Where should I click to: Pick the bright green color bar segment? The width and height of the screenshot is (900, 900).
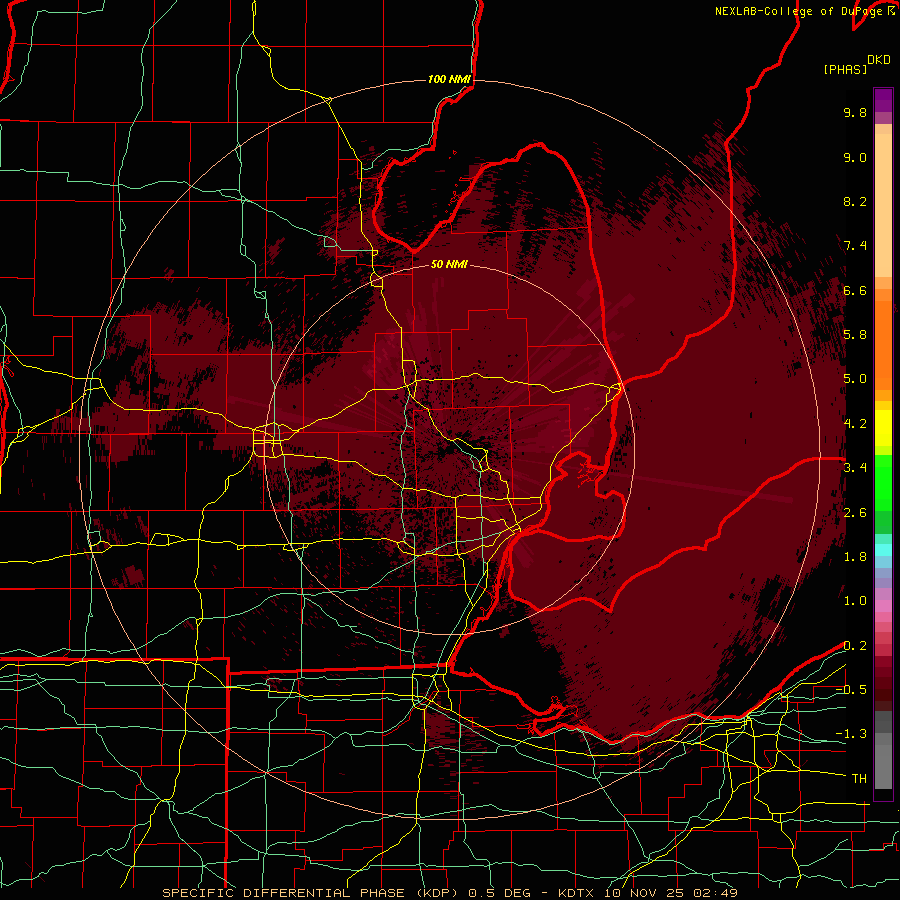point(883,482)
